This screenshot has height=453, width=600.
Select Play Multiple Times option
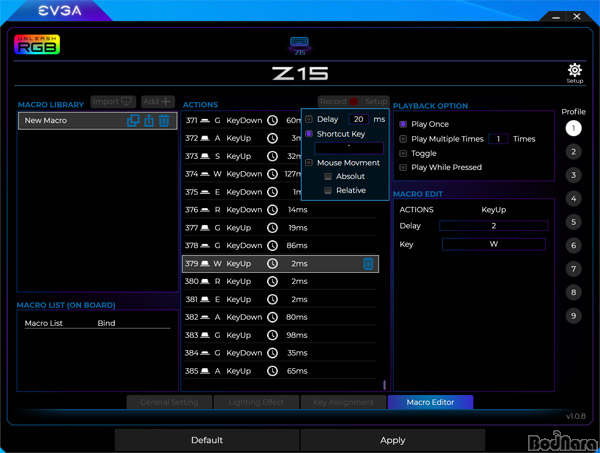(x=403, y=139)
